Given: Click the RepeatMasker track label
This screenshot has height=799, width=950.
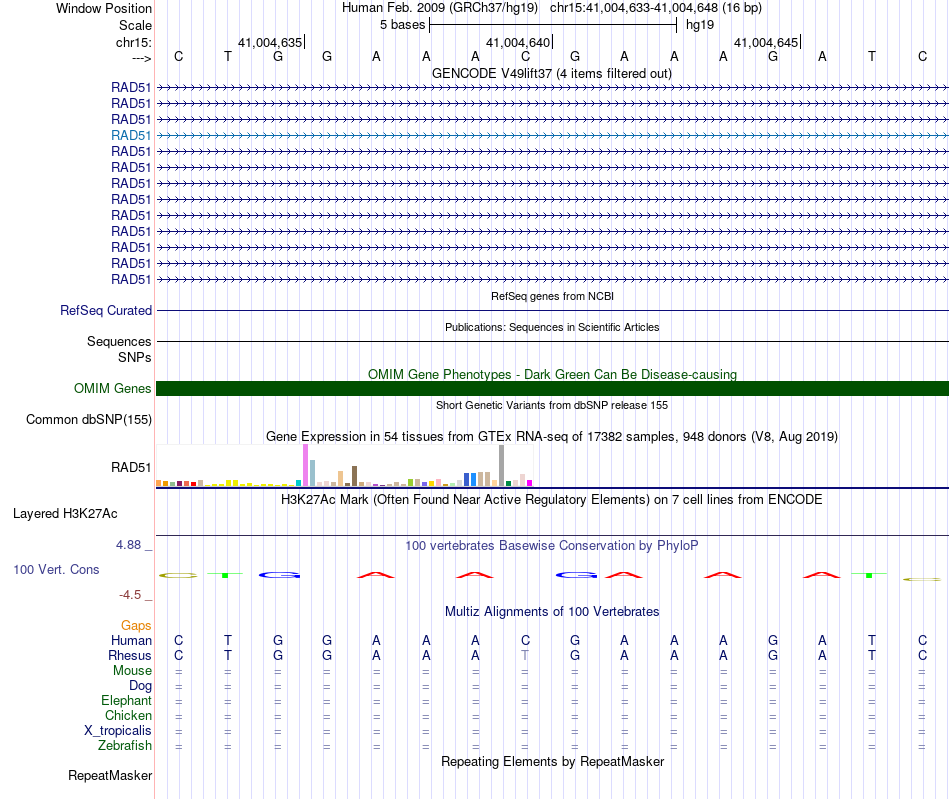Looking at the screenshot, I should click(110, 775).
